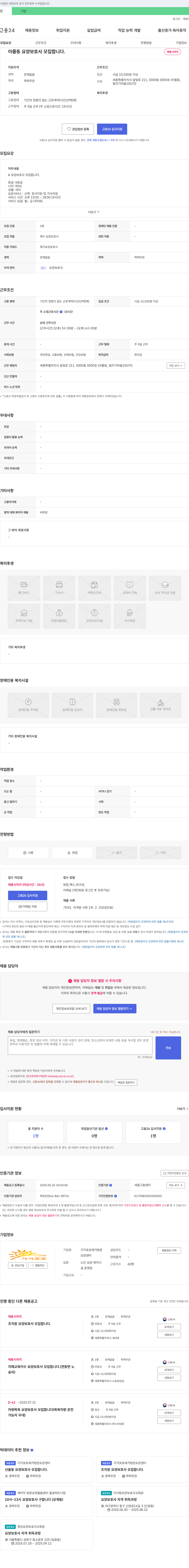Jump to the 우대사항 tab
Viewport: 189px width, 1568px height.
pyautogui.click(x=76, y=43)
